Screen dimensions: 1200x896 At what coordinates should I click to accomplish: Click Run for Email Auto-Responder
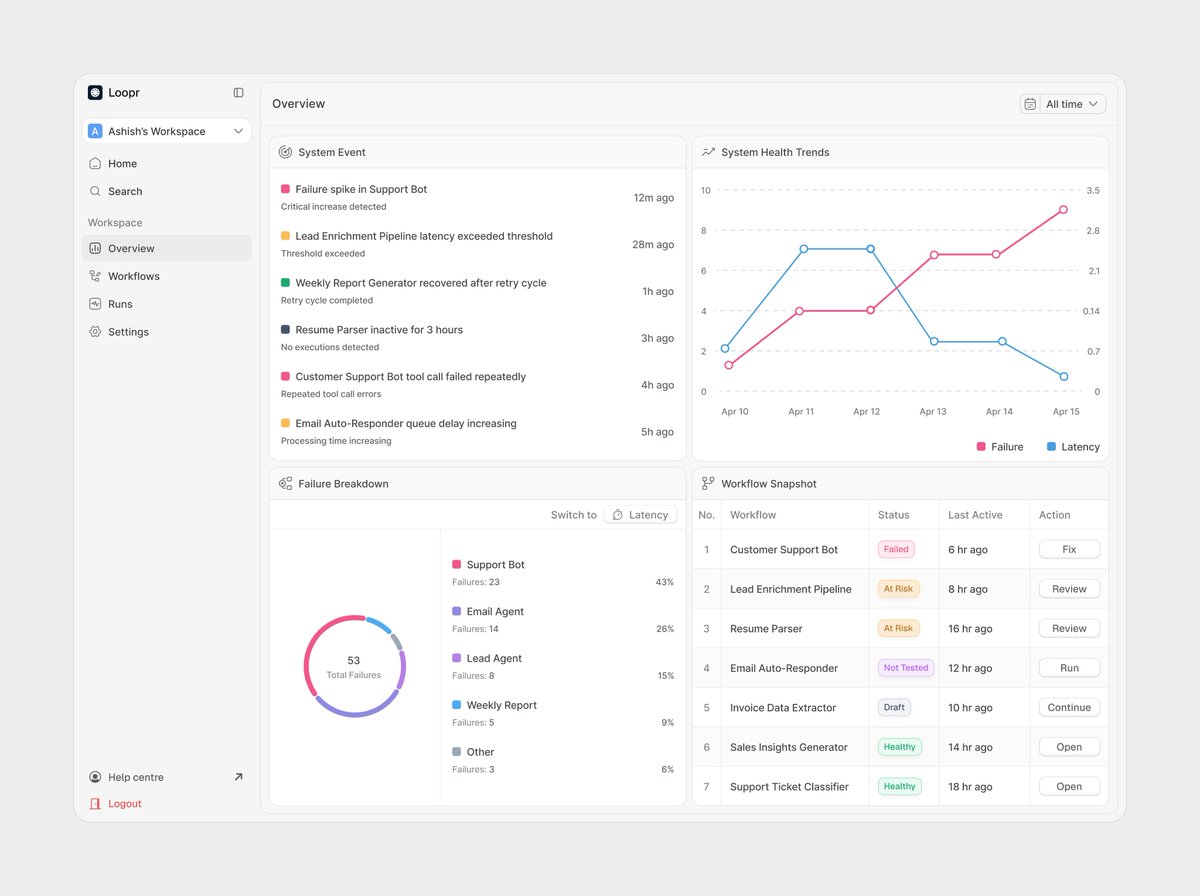[x=1069, y=668]
